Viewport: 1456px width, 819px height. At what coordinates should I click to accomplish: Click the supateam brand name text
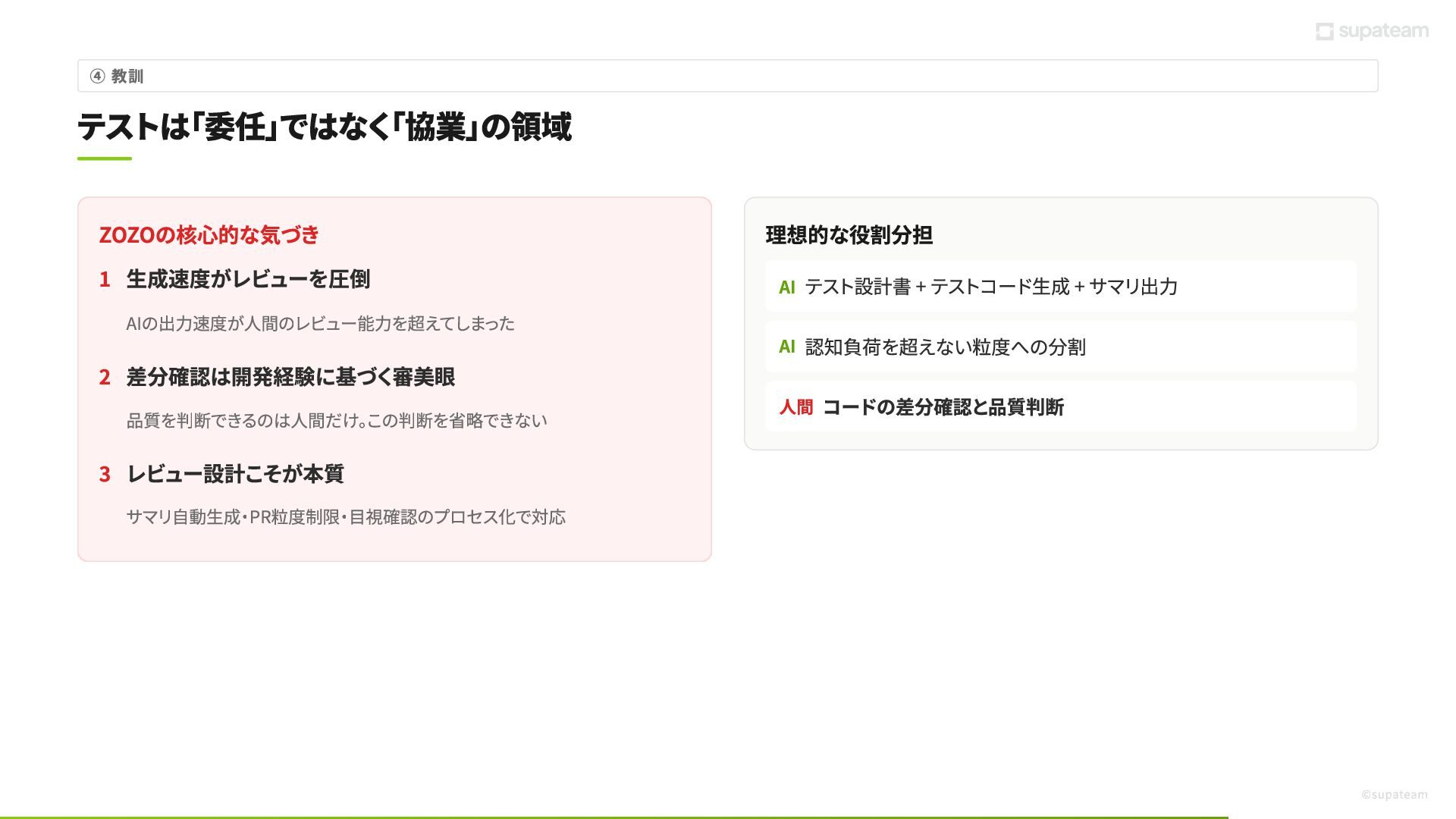click(1383, 31)
